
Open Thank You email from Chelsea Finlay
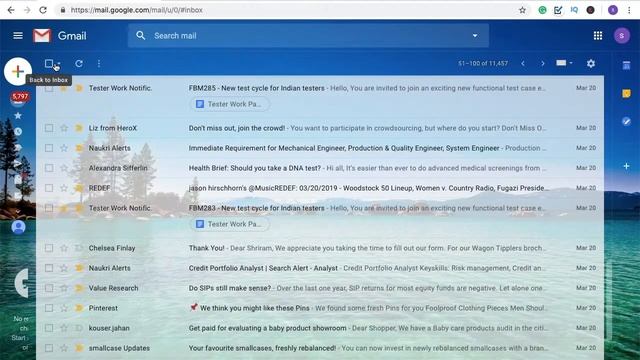point(320,248)
